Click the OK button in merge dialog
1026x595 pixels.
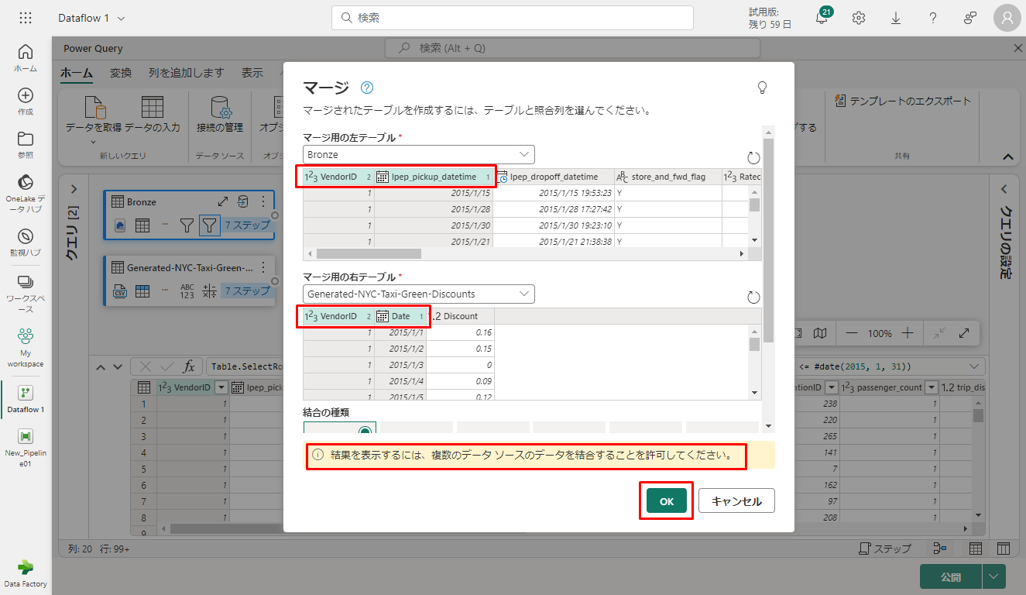[x=666, y=502]
